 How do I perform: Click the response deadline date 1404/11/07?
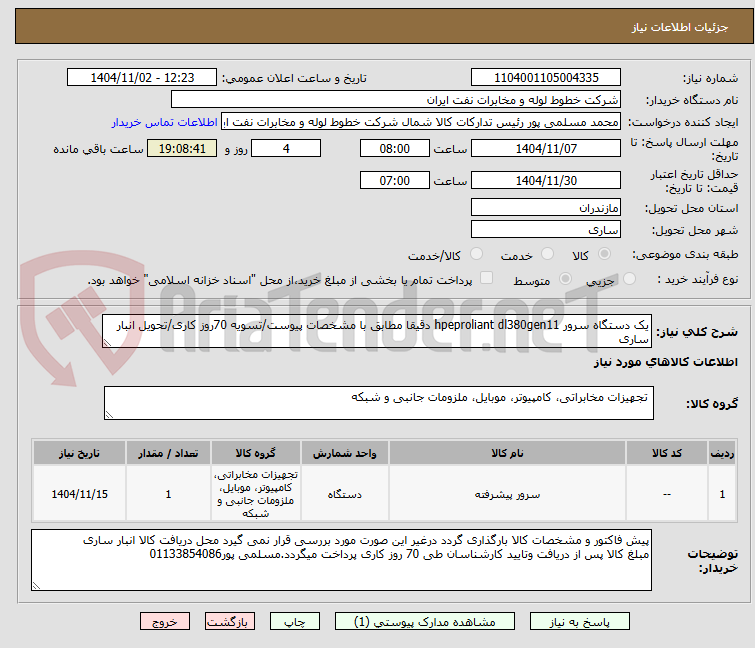pos(546,148)
